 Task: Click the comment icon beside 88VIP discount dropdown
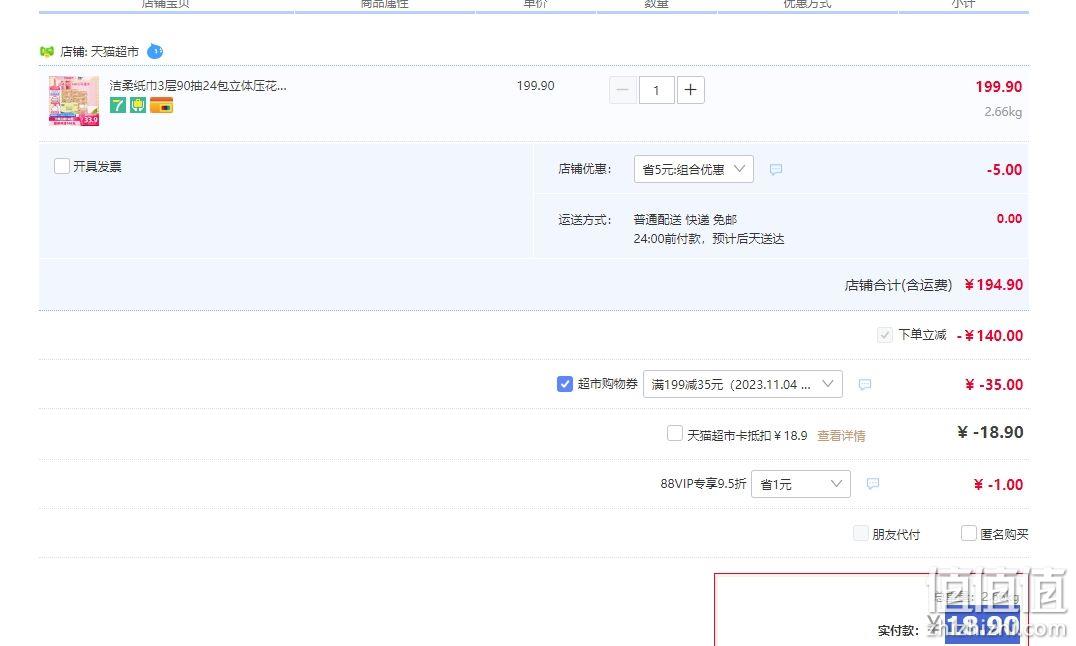(873, 484)
